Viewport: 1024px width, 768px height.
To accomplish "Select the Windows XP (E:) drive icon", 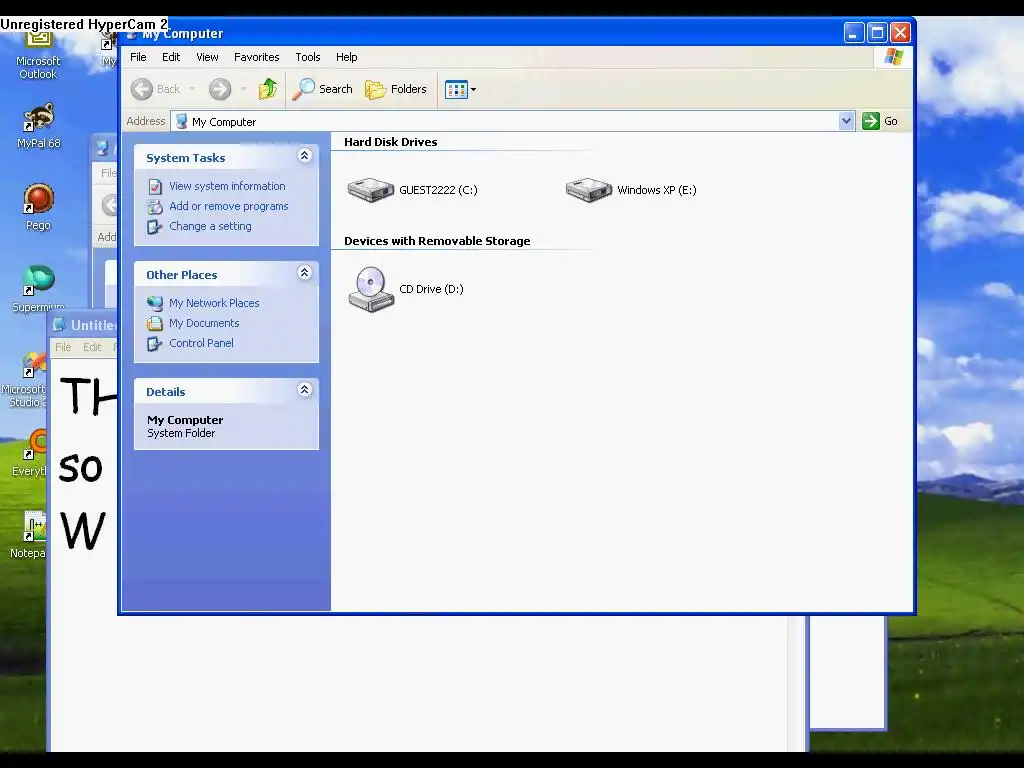I will click(x=589, y=190).
